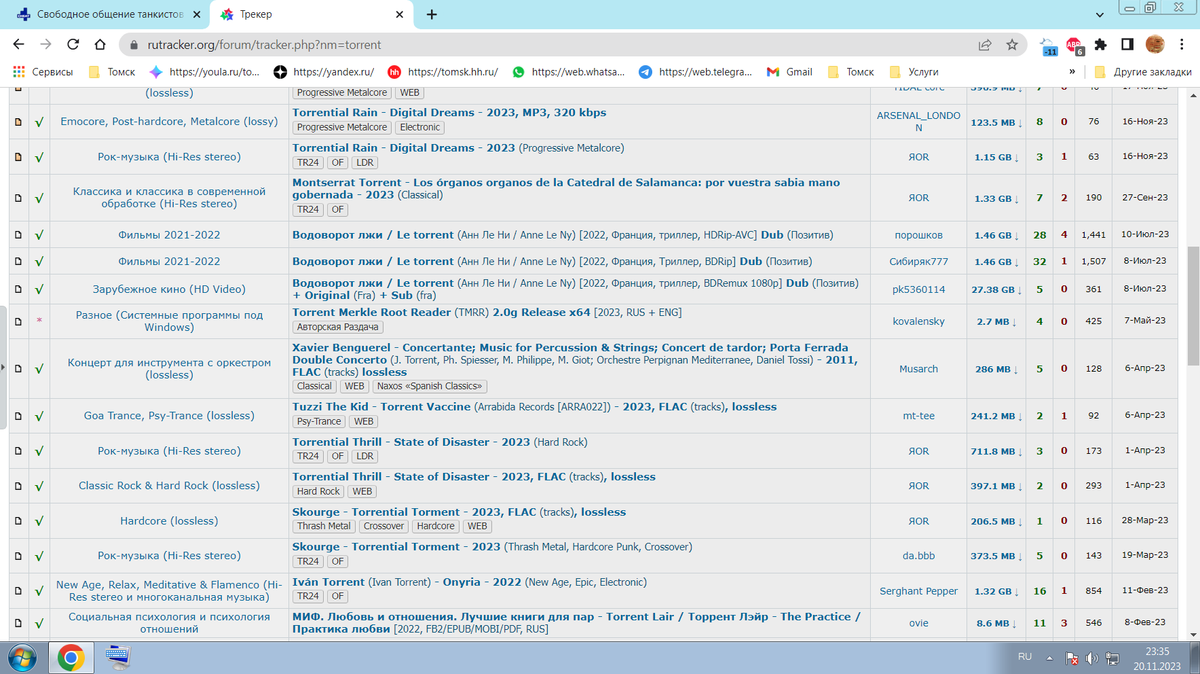
Task: Open a new browser tab
Action: point(431,15)
